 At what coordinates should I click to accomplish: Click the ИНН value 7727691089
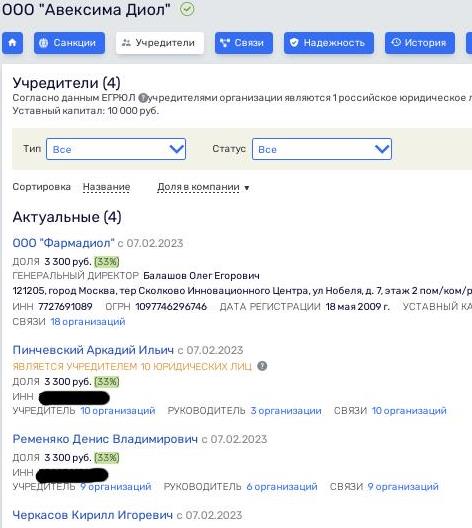click(x=65, y=306)
